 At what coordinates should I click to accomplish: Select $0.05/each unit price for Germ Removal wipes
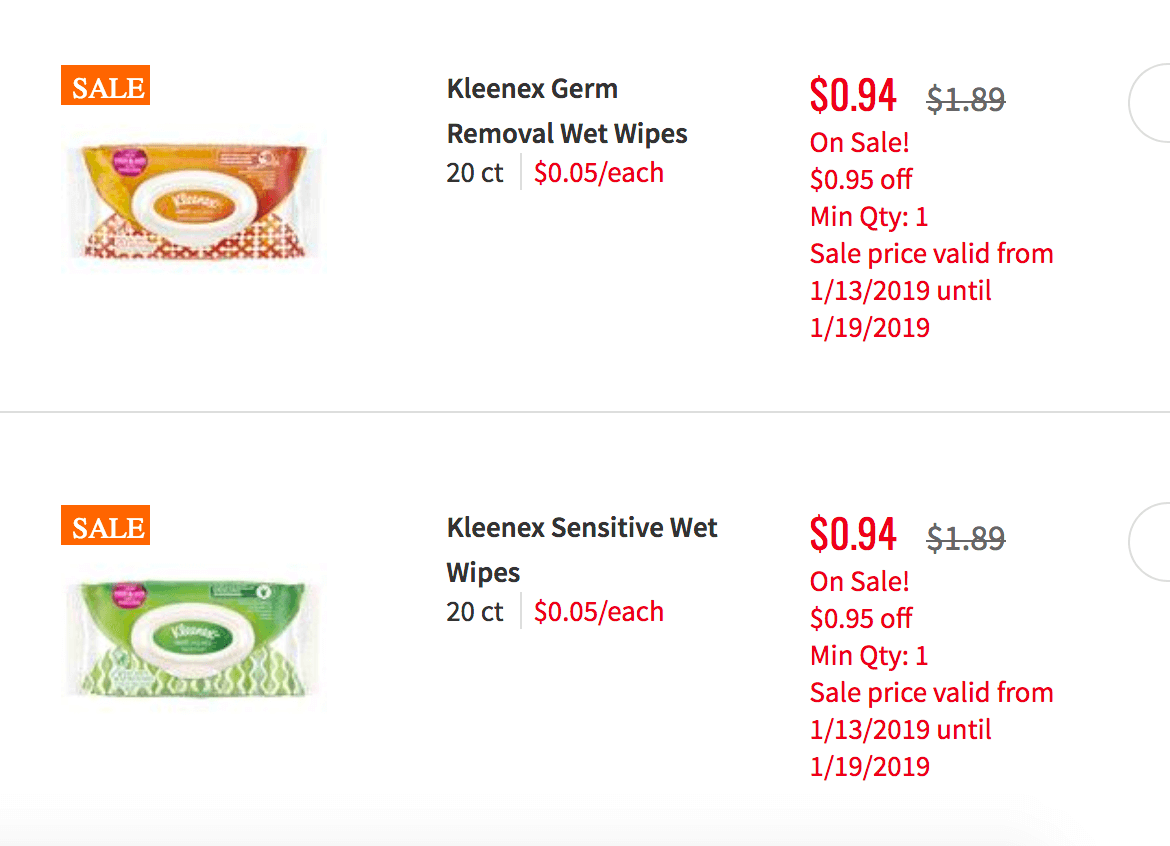(x=598, y=173)
